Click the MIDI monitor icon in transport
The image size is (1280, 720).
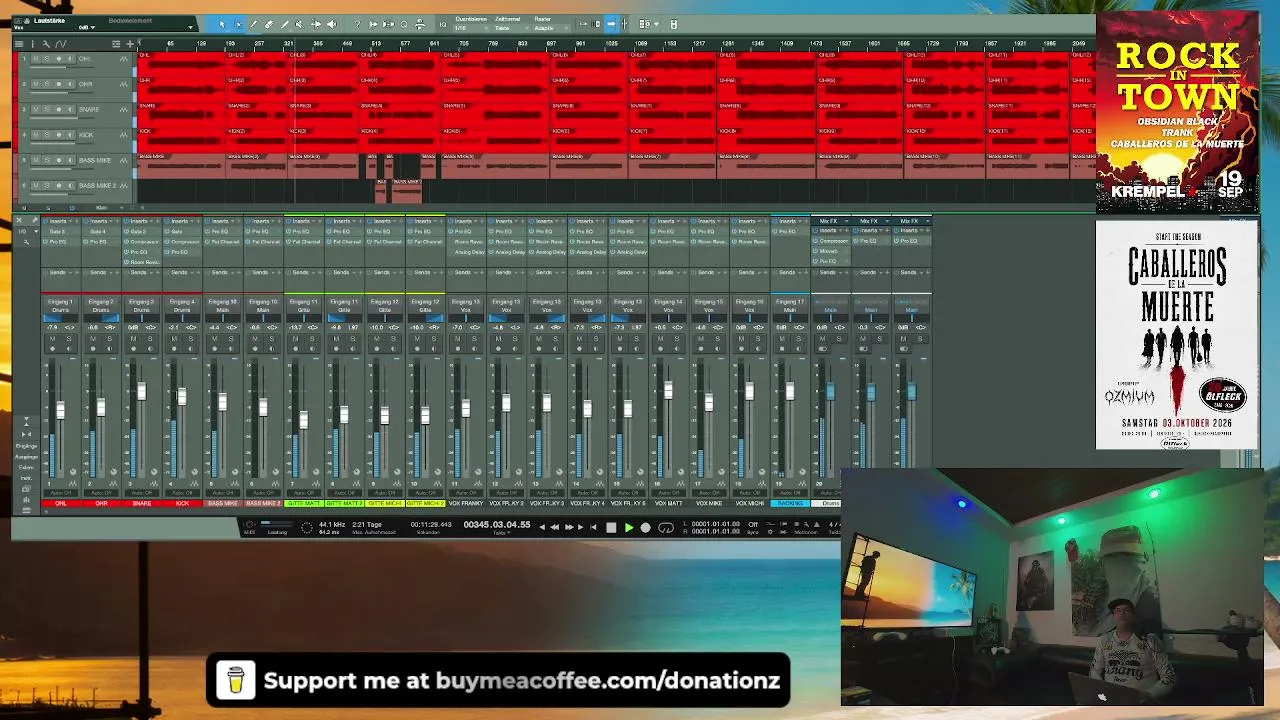(249, 524)
